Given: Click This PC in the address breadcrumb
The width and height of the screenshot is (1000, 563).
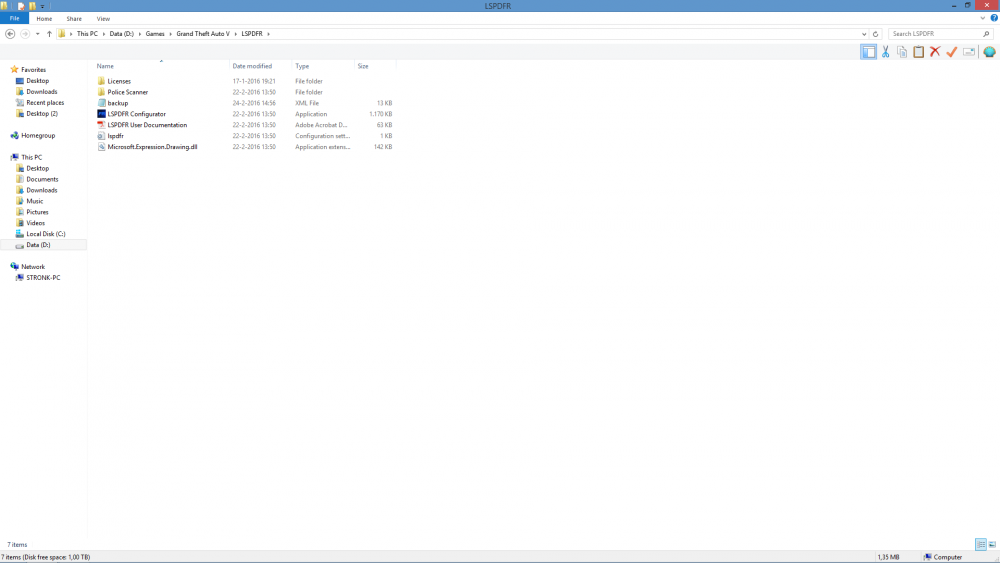Looking at the screenshot, I should (87, 34).
